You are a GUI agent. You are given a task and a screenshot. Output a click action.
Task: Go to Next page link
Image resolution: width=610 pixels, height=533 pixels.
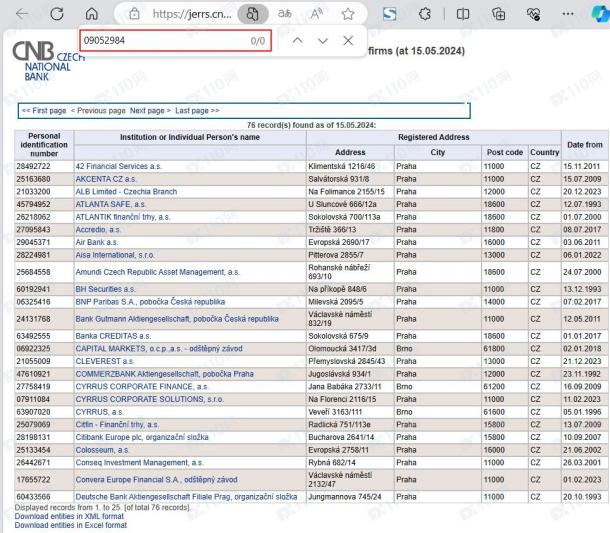click(151, 110)
